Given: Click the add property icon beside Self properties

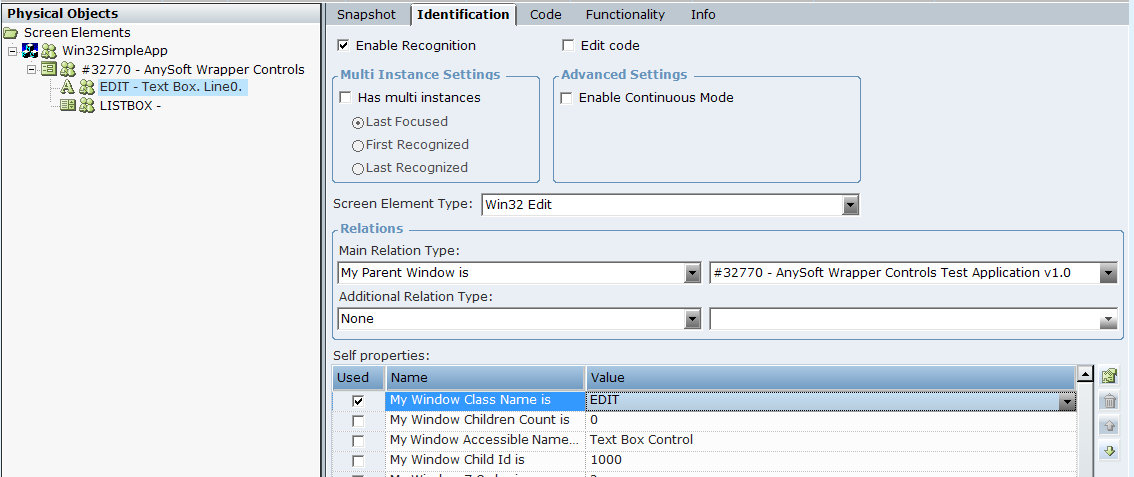Looking at the screenshot, I should [x=1109, y=377].
